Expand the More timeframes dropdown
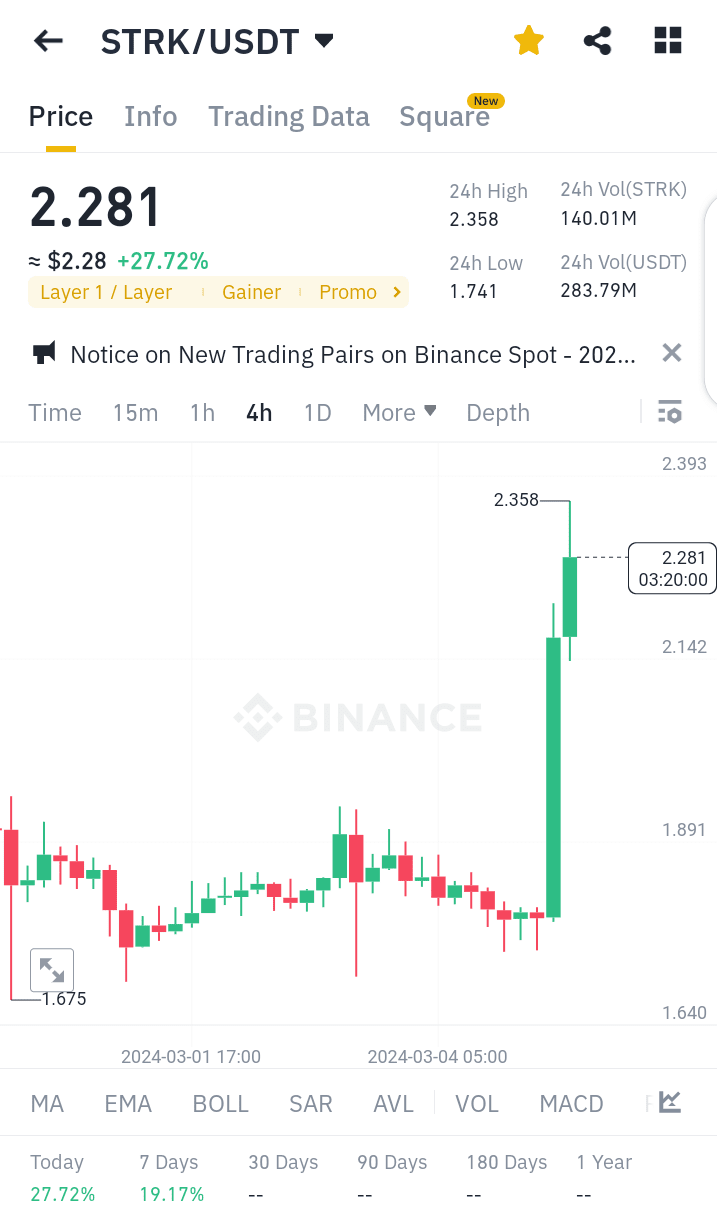Viewport: 717px width, 1217px height. (x=398, y=412)
